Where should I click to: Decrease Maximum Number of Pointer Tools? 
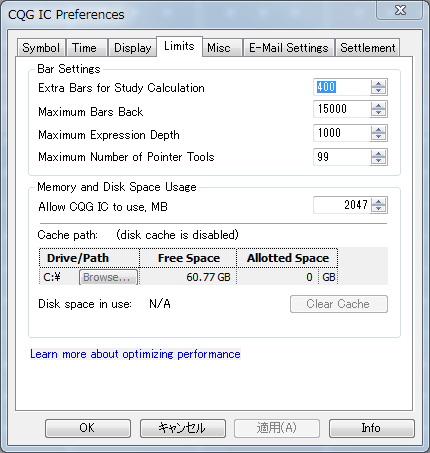pos(378,161)
